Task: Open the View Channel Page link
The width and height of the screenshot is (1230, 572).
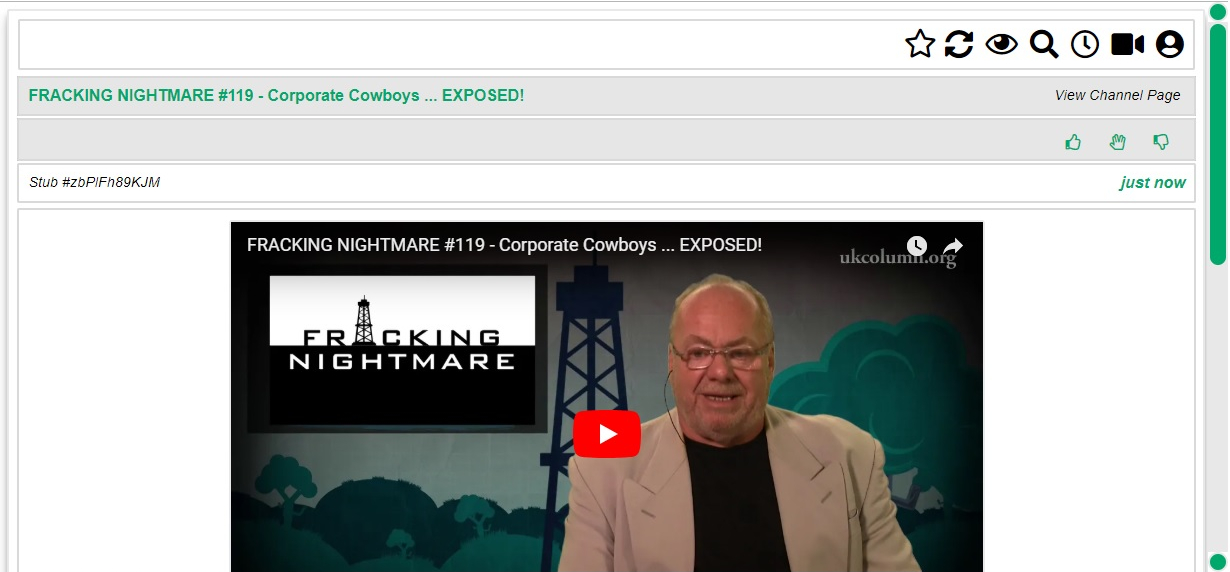Action: coord(1117,95)
